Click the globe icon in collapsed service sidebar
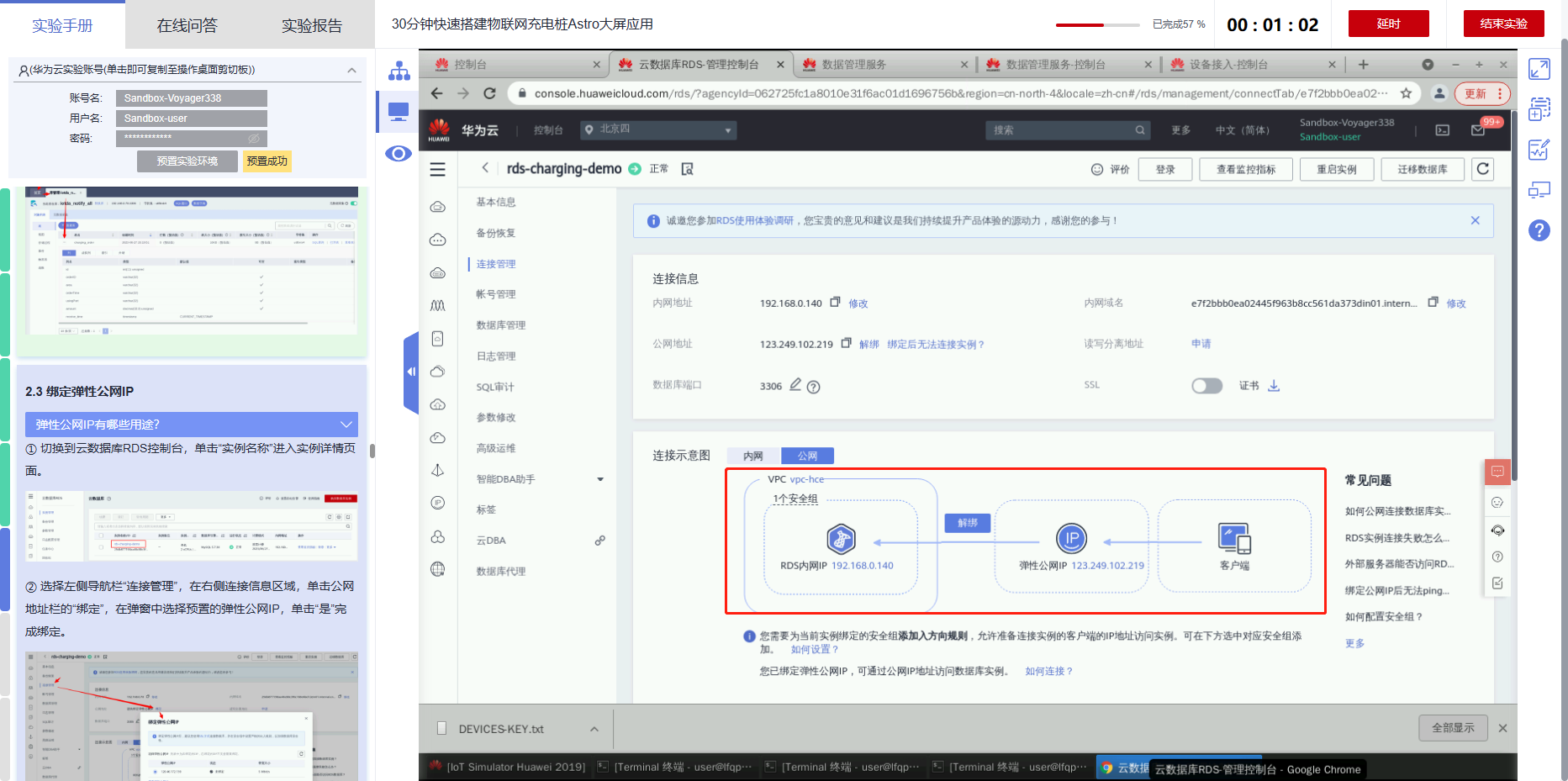 coord(437,569)
